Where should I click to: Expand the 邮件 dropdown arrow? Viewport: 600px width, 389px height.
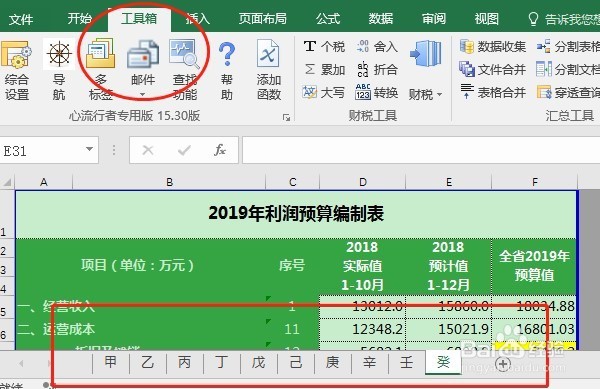[x=142, y=94]
